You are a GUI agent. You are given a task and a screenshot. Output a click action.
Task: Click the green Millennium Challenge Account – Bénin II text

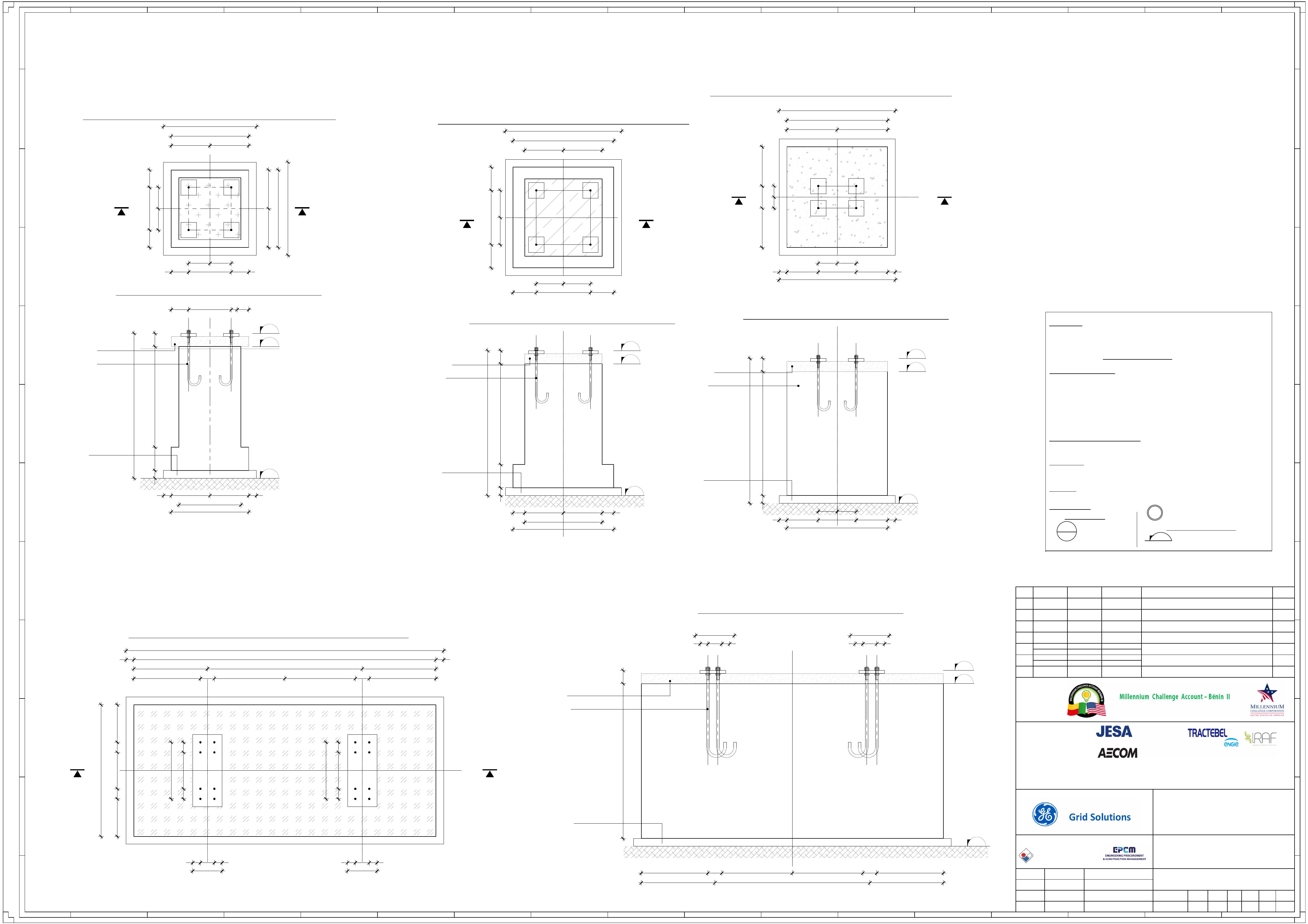pyautogui.click(x=1174, y=697)
